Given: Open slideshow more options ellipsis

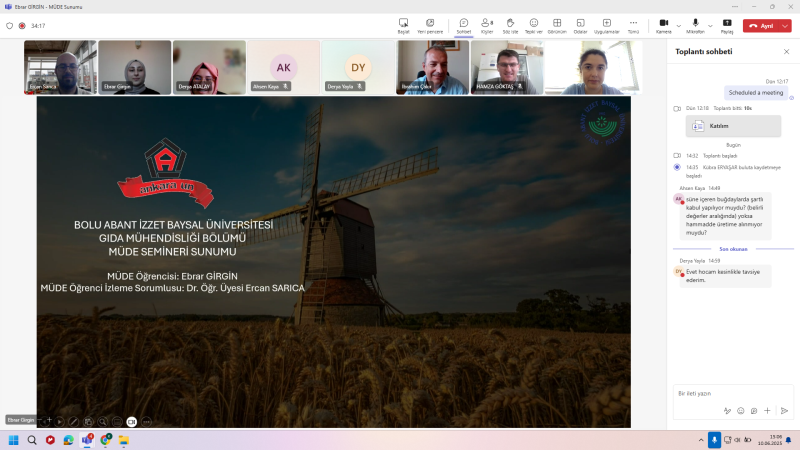Looking at the screenshot, I should pos(146,421).
